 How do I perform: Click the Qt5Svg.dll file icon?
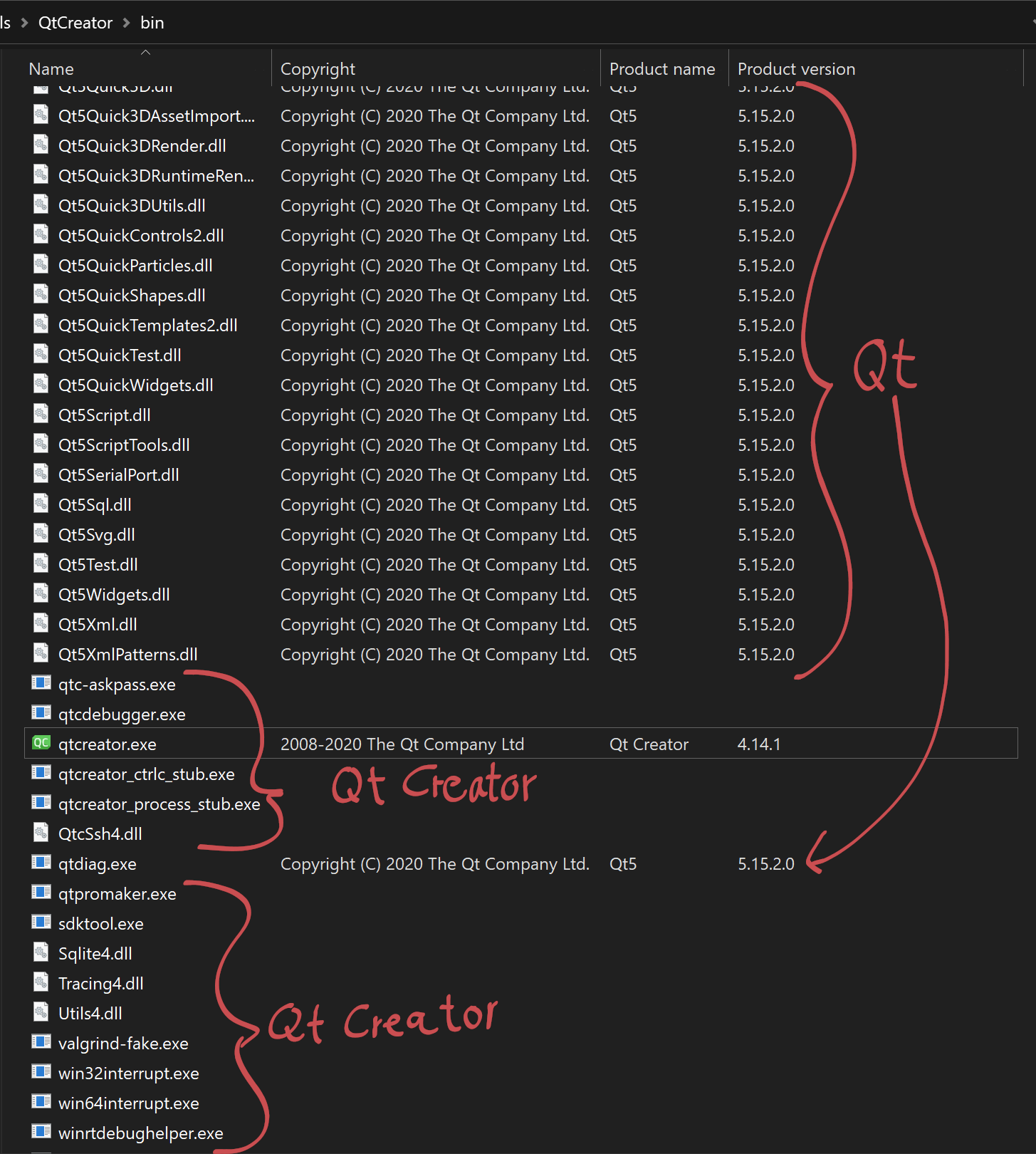pyautogui.click(x=41, y=534)
